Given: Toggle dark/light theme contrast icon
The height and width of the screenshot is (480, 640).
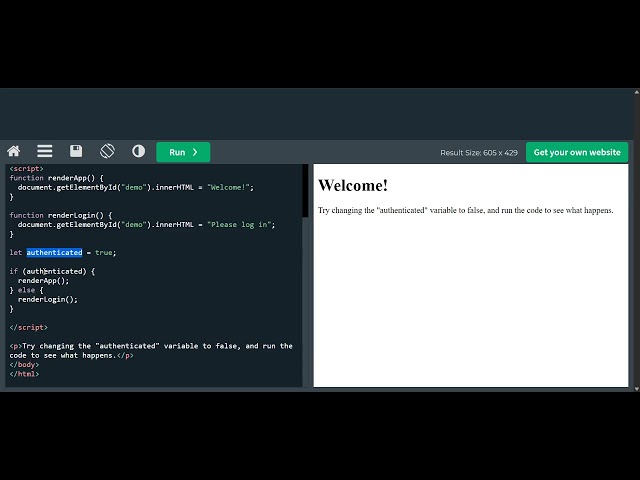Looking at the screenshot, I should (138, 151).
